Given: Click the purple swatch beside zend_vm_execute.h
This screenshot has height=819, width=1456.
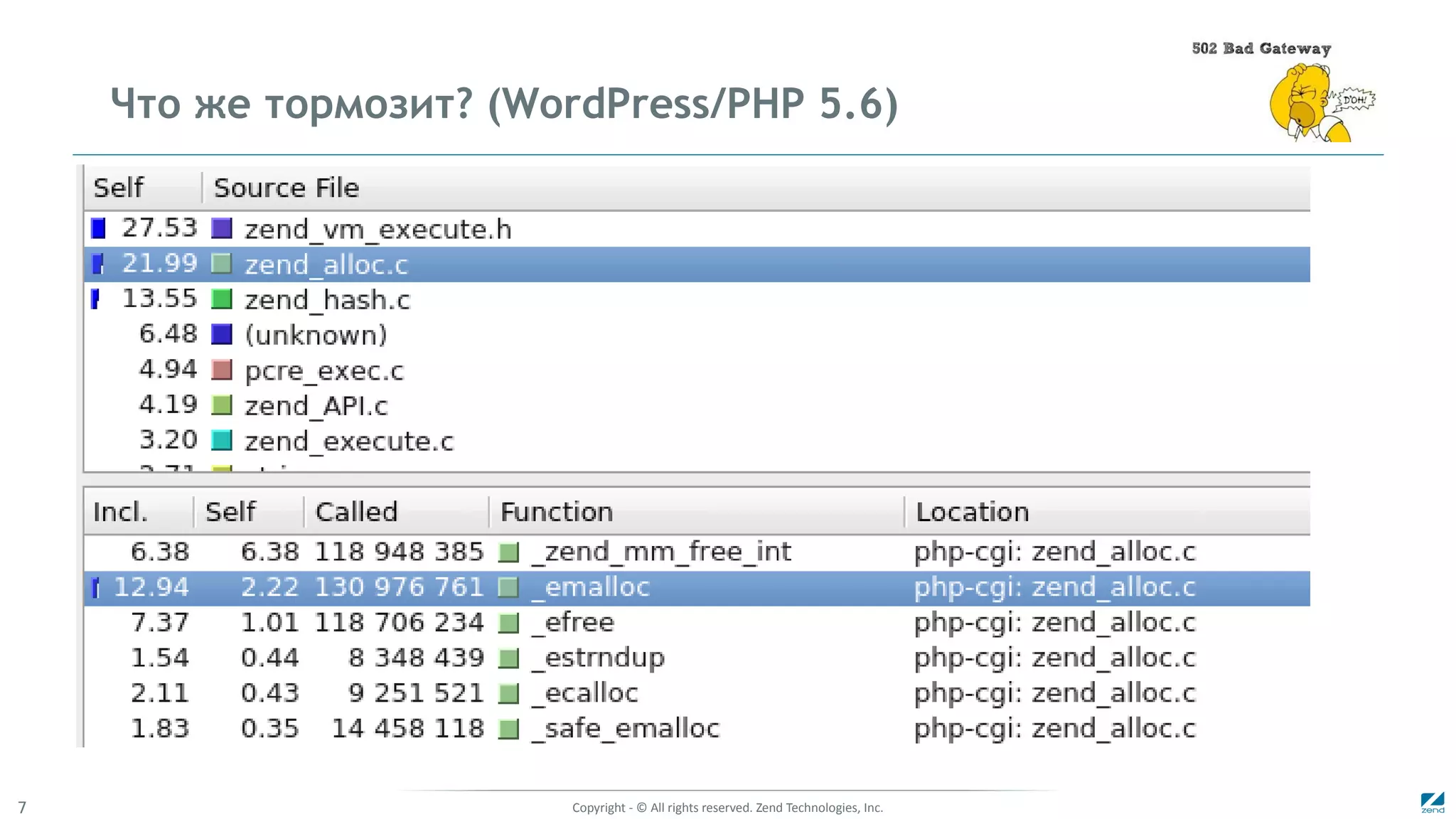Looking at the screenshot, I should pos(222,228).
